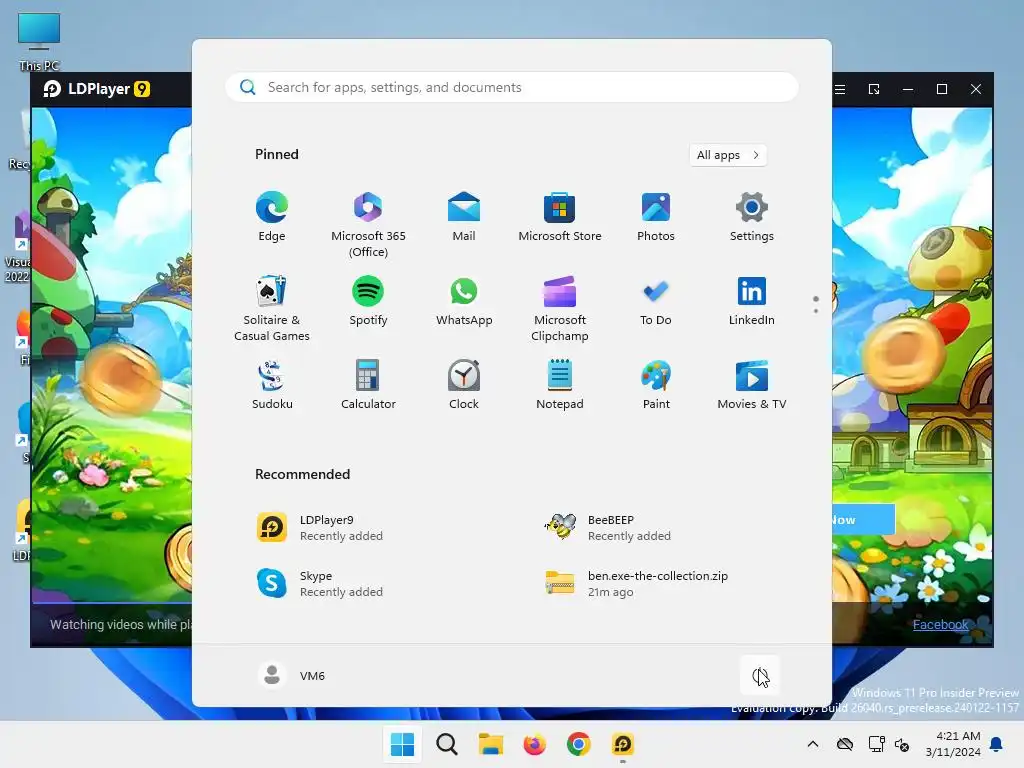This screenshot has height=768, width=1024.
Task: Launch Firefox from taskbar
Action: [x=534, y=744]
